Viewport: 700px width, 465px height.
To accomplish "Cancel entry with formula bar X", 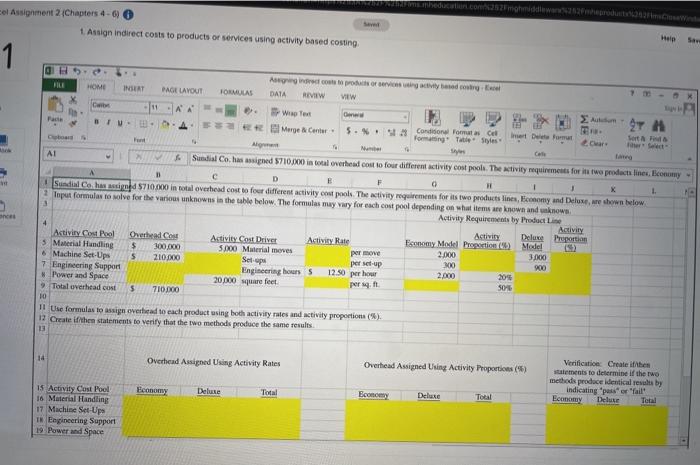I will (x=139, y=157).
